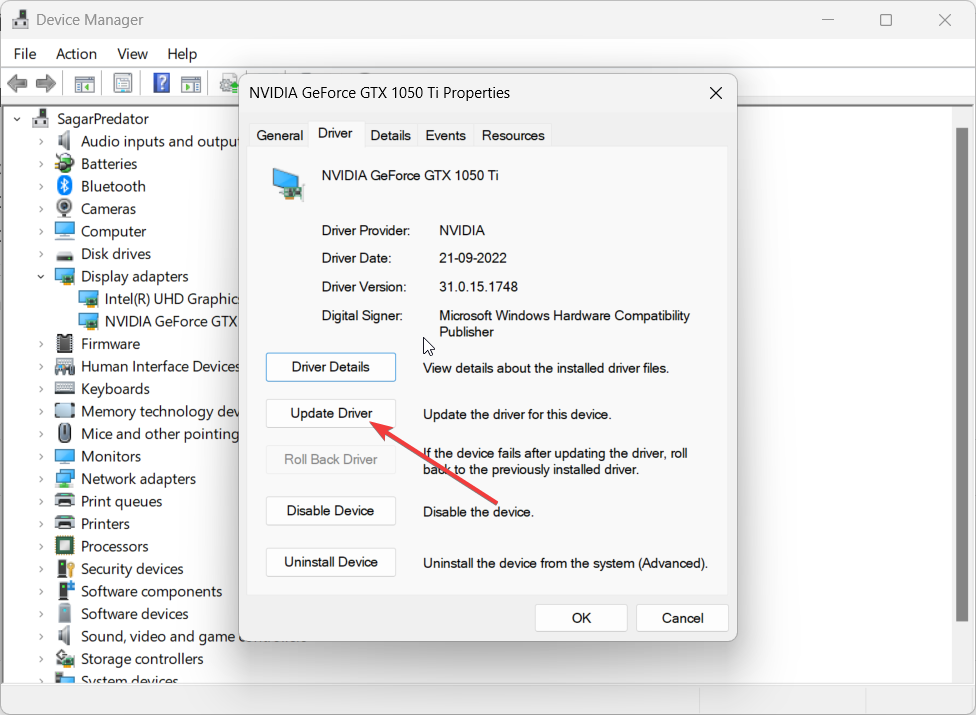Click the Print queues icon

pyautogui.click(x=65, y=500)
